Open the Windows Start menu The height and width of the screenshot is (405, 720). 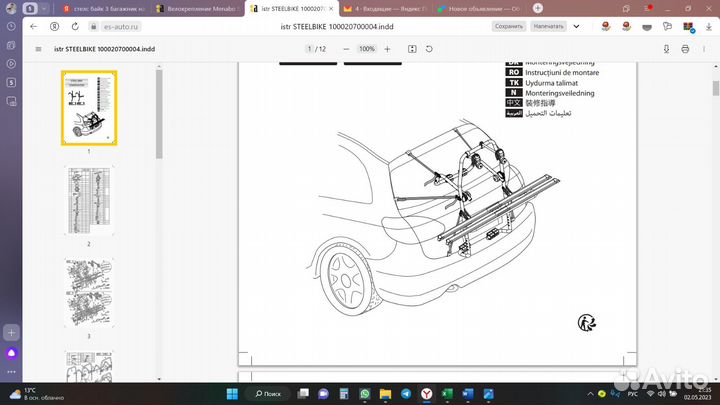[x=234, y=393]
